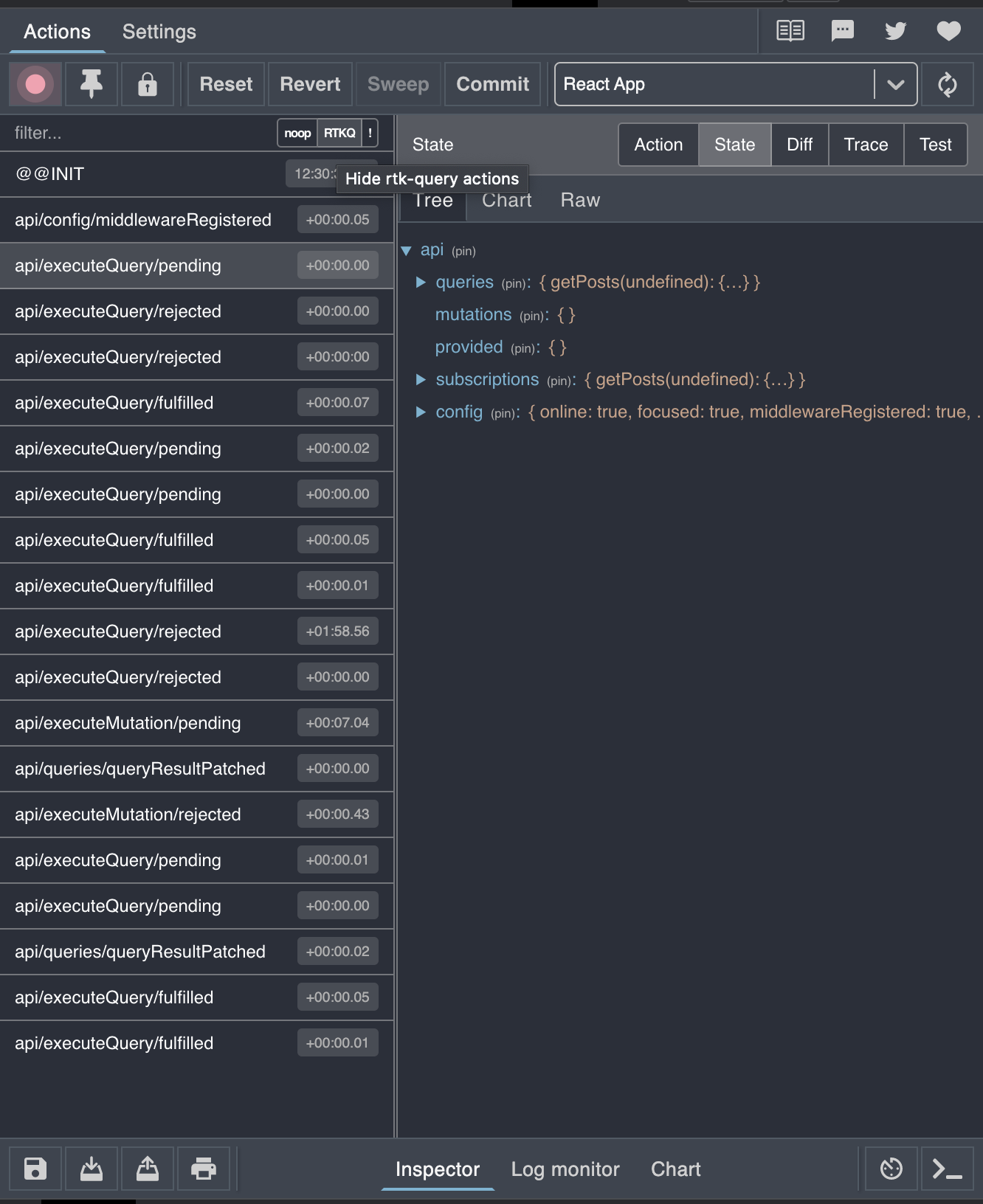Click the Sweep button
Viewport: 983px width, 1204px height.
coord(398,84)
